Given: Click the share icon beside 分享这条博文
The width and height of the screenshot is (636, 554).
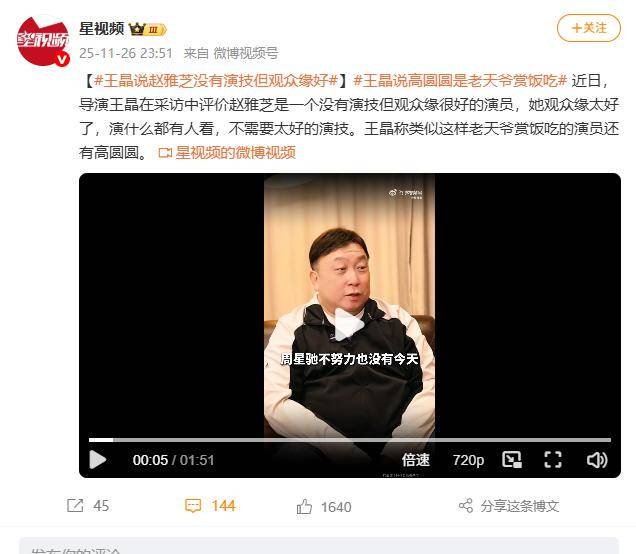Looking at the screenshot, I should point(466,506).
